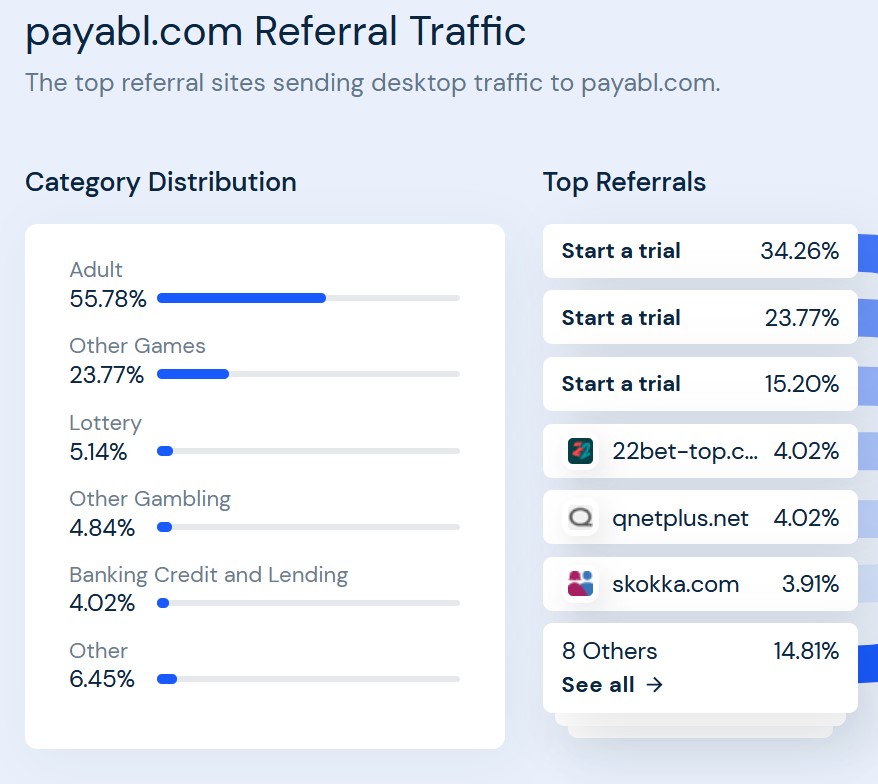This screenshot has height=784, width=878.
Task: Click the Other category bar at 6.45%
Action: click(309, 679)
